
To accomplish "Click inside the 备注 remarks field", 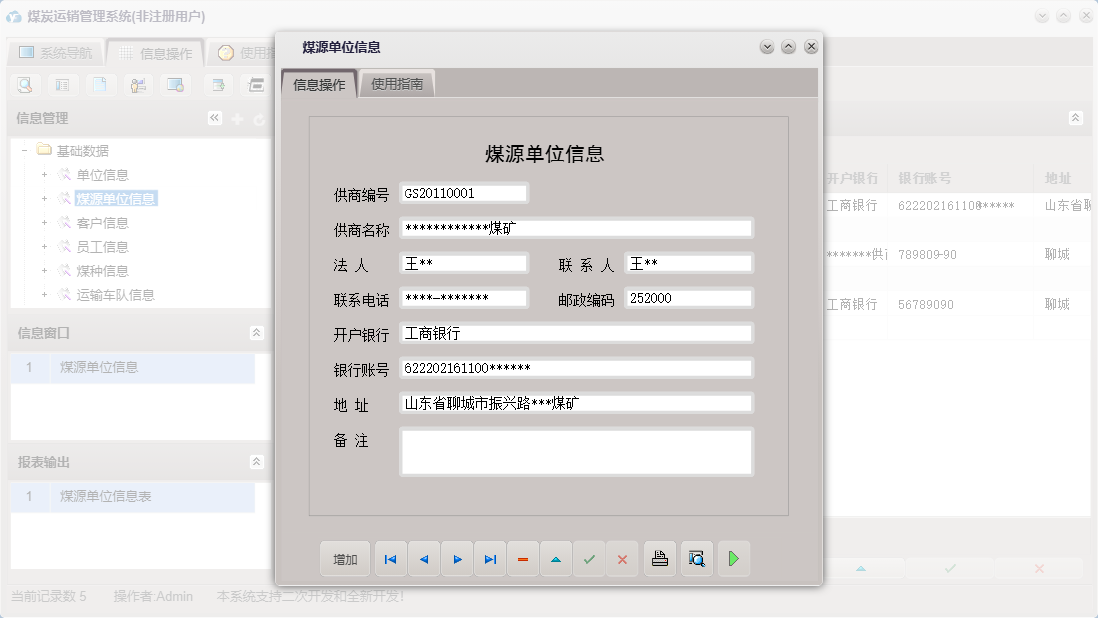I will [x=575, y=452].
